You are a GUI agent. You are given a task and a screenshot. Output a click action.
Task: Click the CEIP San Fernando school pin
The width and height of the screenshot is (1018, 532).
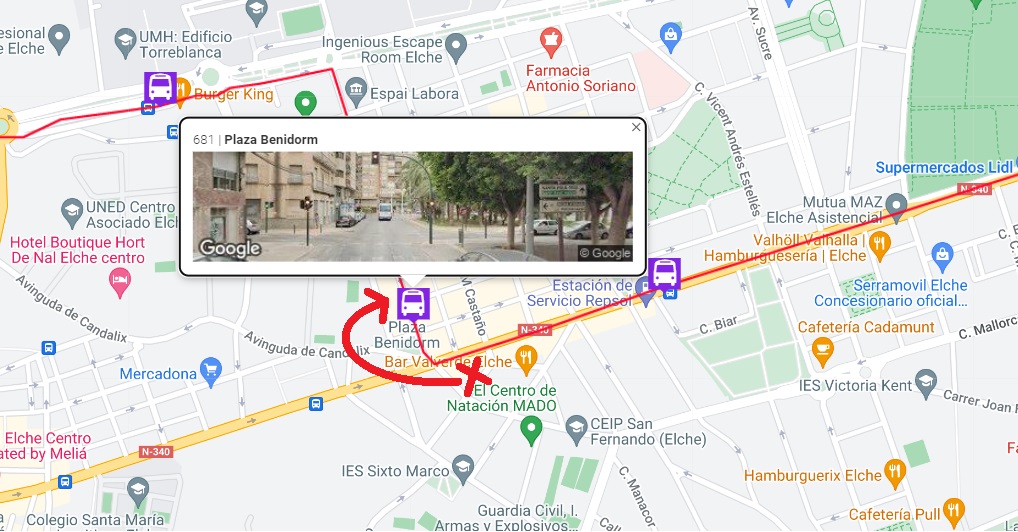pos(576,429)
